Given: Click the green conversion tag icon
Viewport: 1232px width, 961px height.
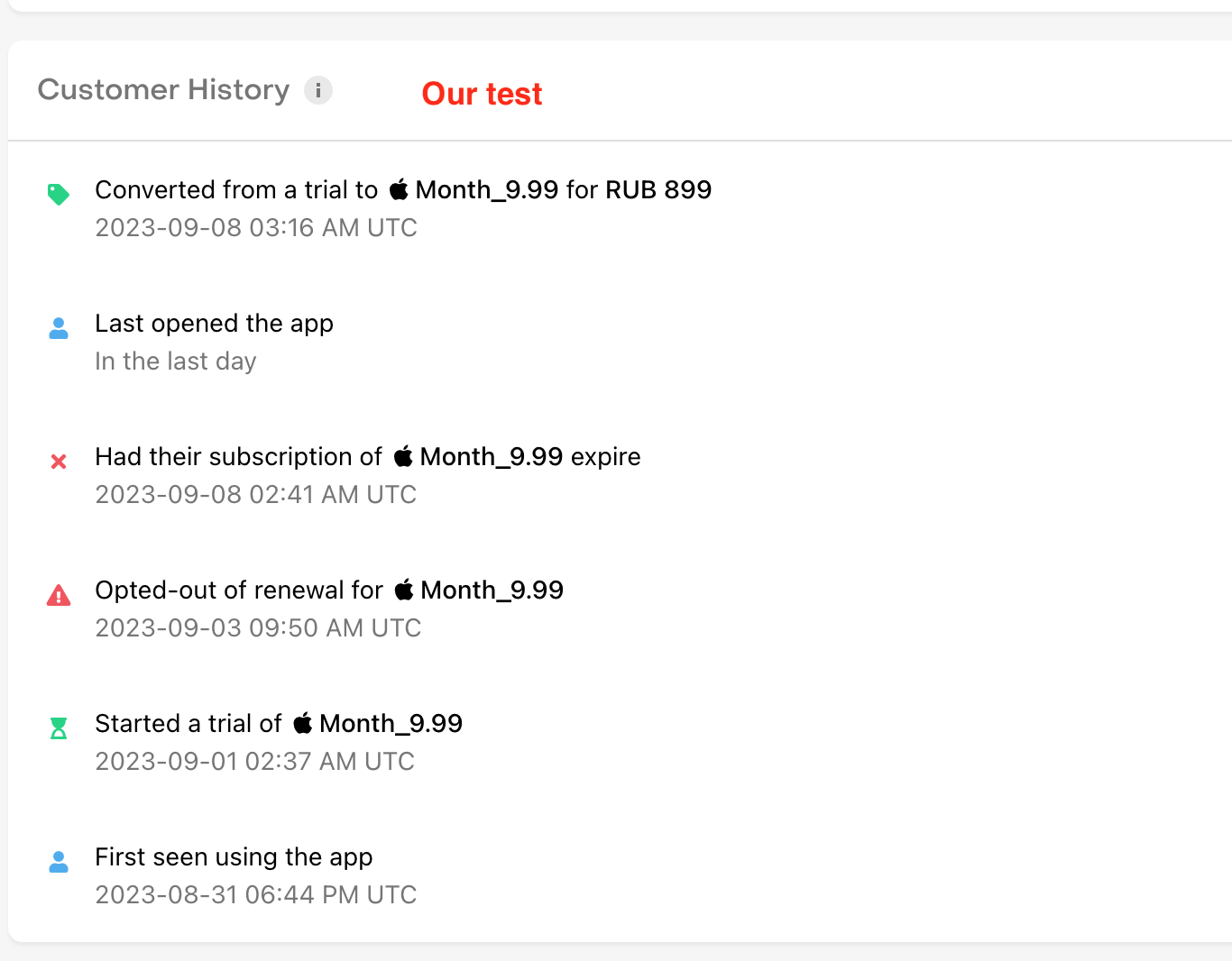Looking at the screenshot, I should pos(59,194).
